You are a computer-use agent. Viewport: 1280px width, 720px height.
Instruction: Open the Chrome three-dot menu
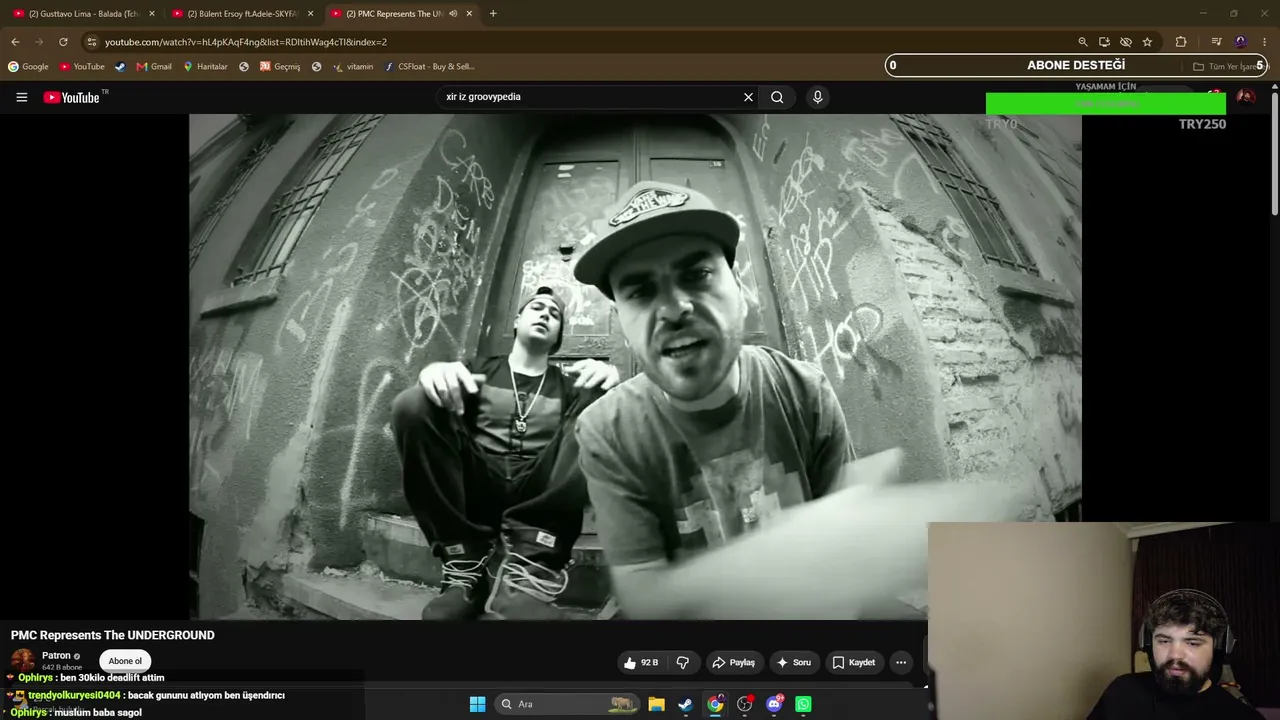click(x=1265, y=42)
